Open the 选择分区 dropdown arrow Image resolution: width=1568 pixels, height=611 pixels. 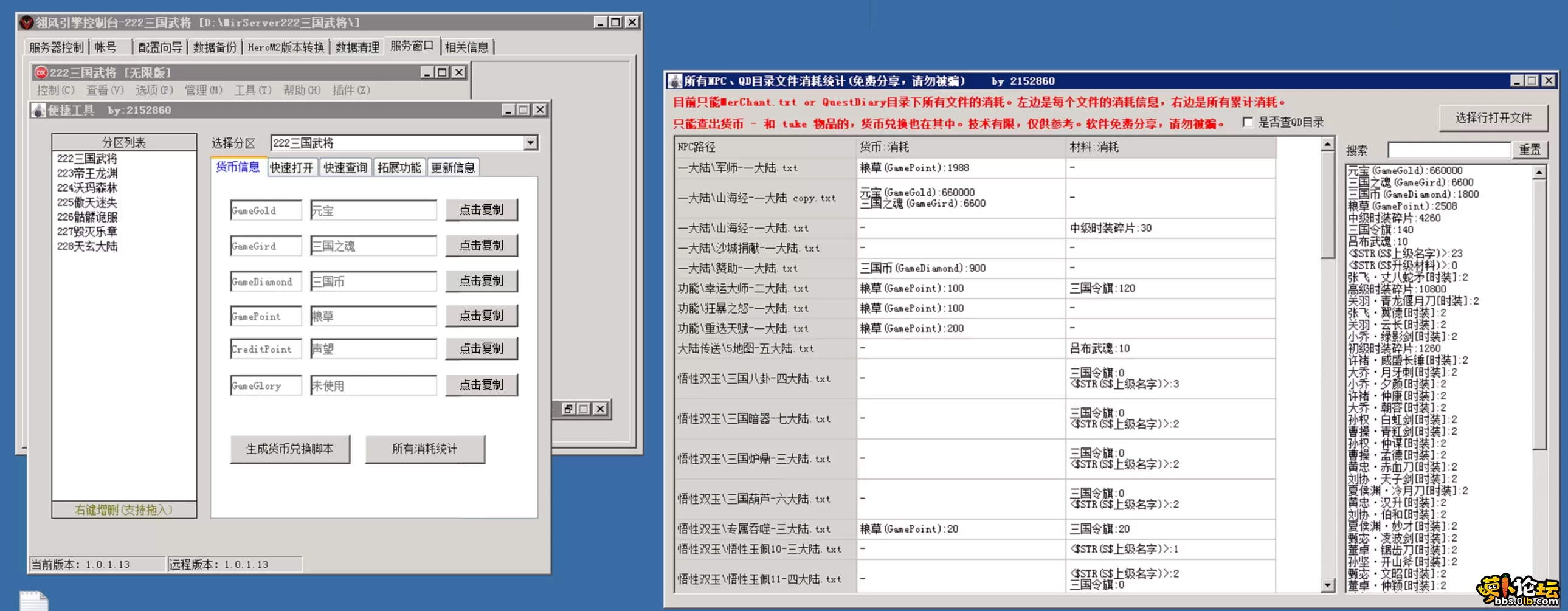tap(531, 143)
